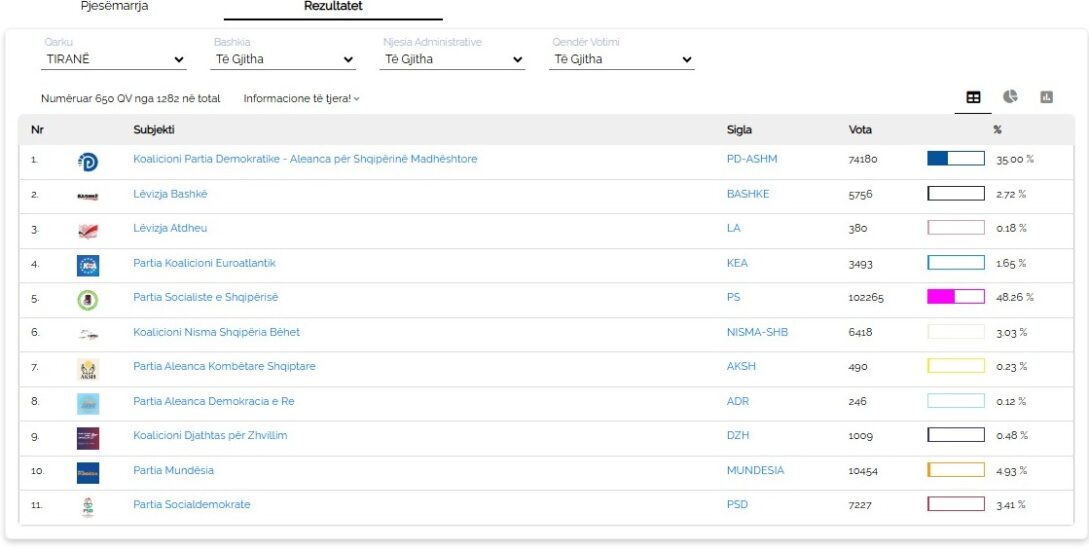The image size is (1089, 550).
Task: Open Lëvizja Bashkë party link
Action: 170,194
